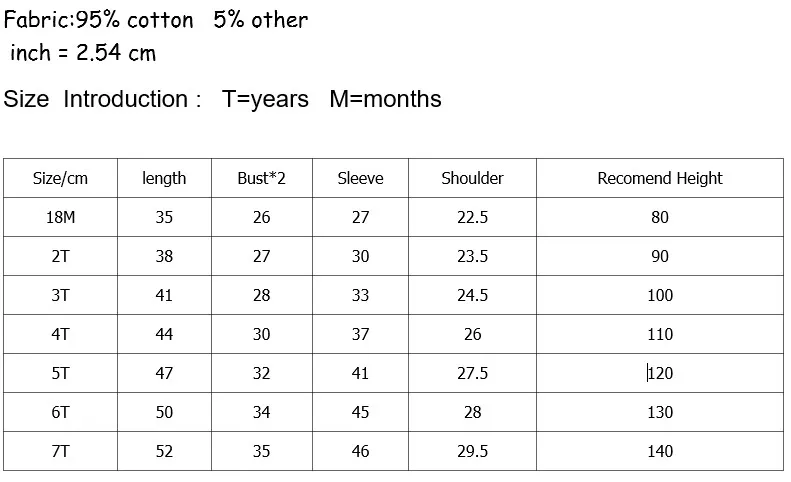Click the 3T size cell
791x482 pixels.
pyautogui.click(x=60, y=295)
